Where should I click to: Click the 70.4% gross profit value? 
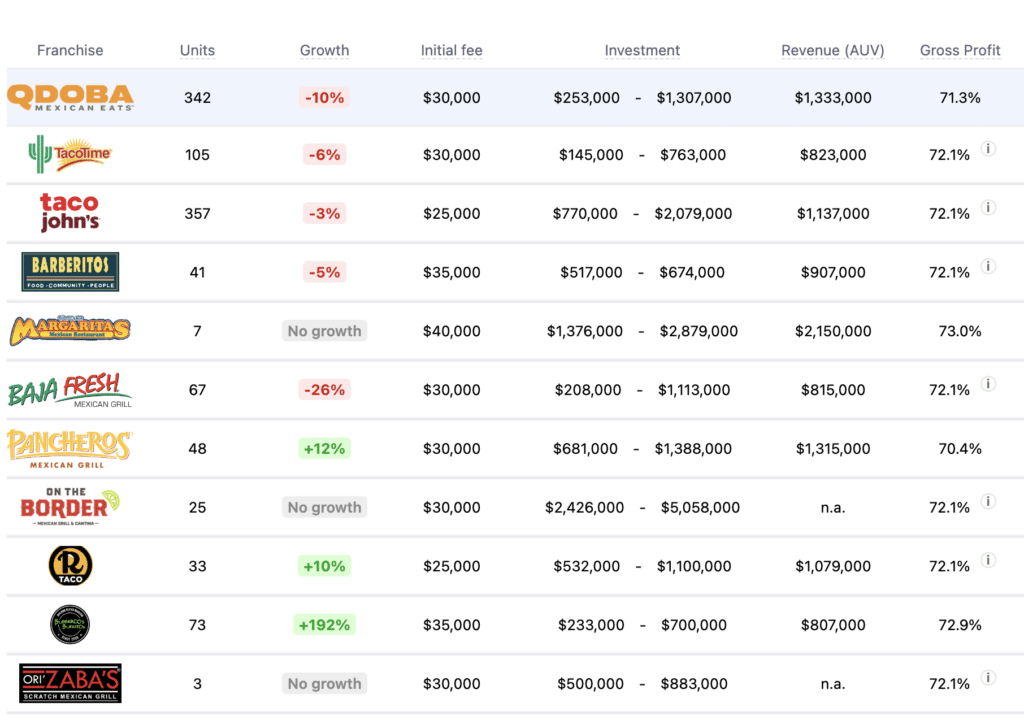960,449
